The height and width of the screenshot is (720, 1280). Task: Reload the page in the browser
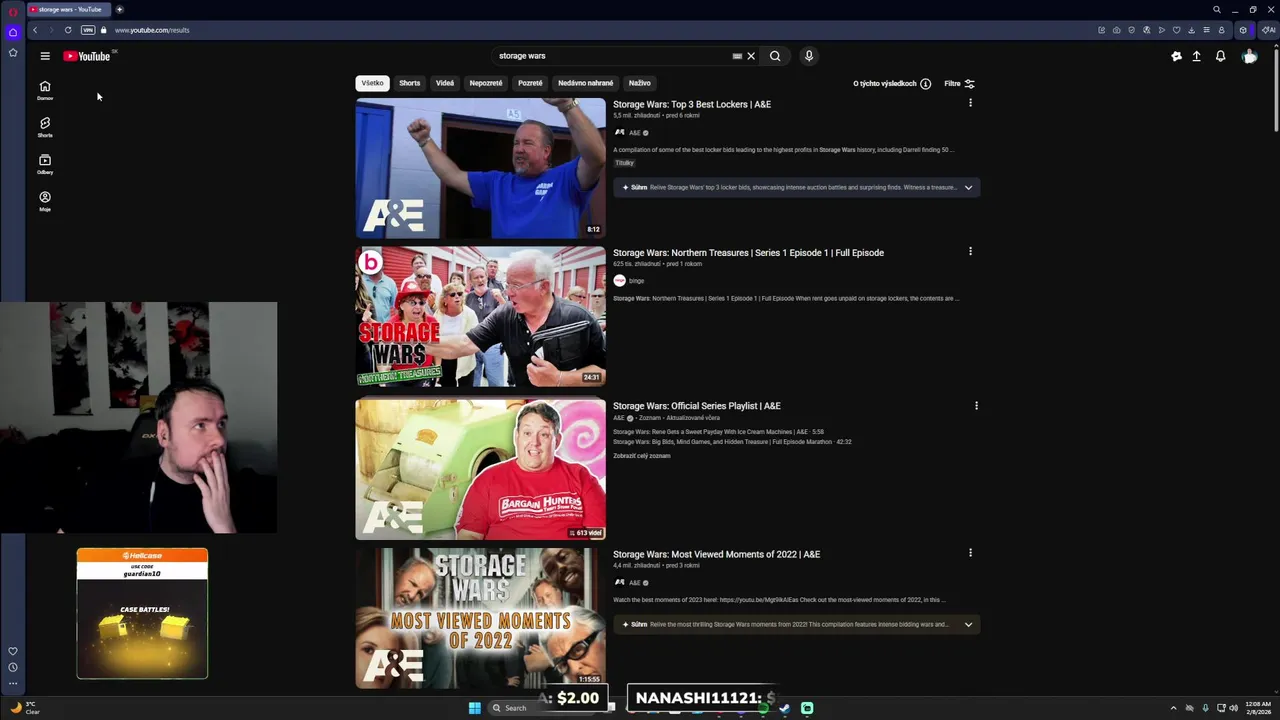[68, 30]
